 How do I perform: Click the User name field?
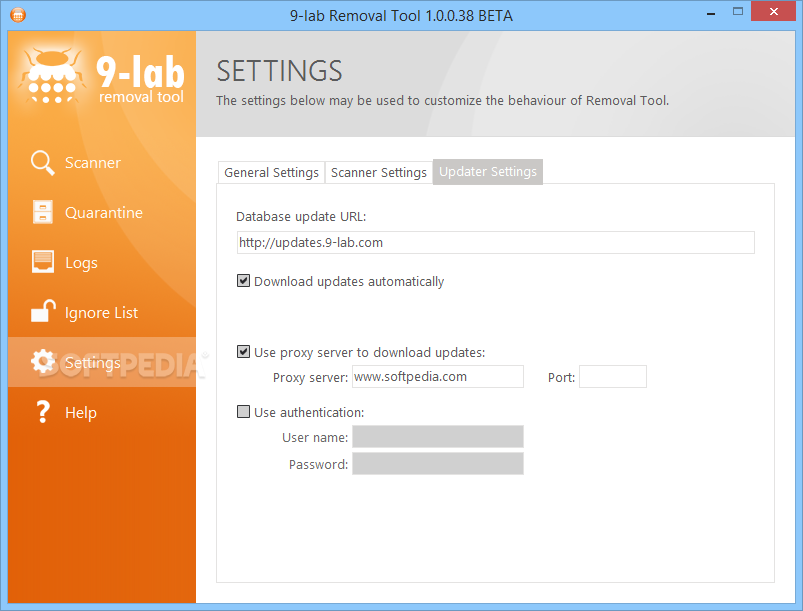point(438,437)
